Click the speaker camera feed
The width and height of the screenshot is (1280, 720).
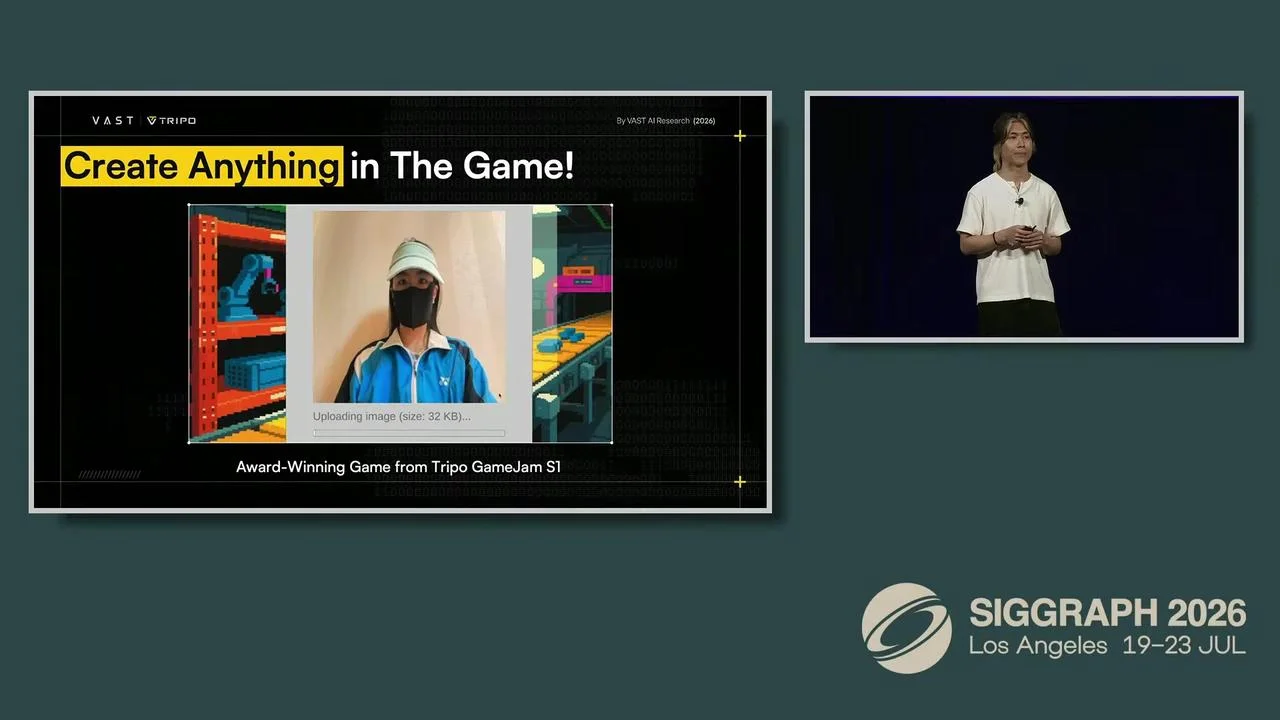(1024, 217)
